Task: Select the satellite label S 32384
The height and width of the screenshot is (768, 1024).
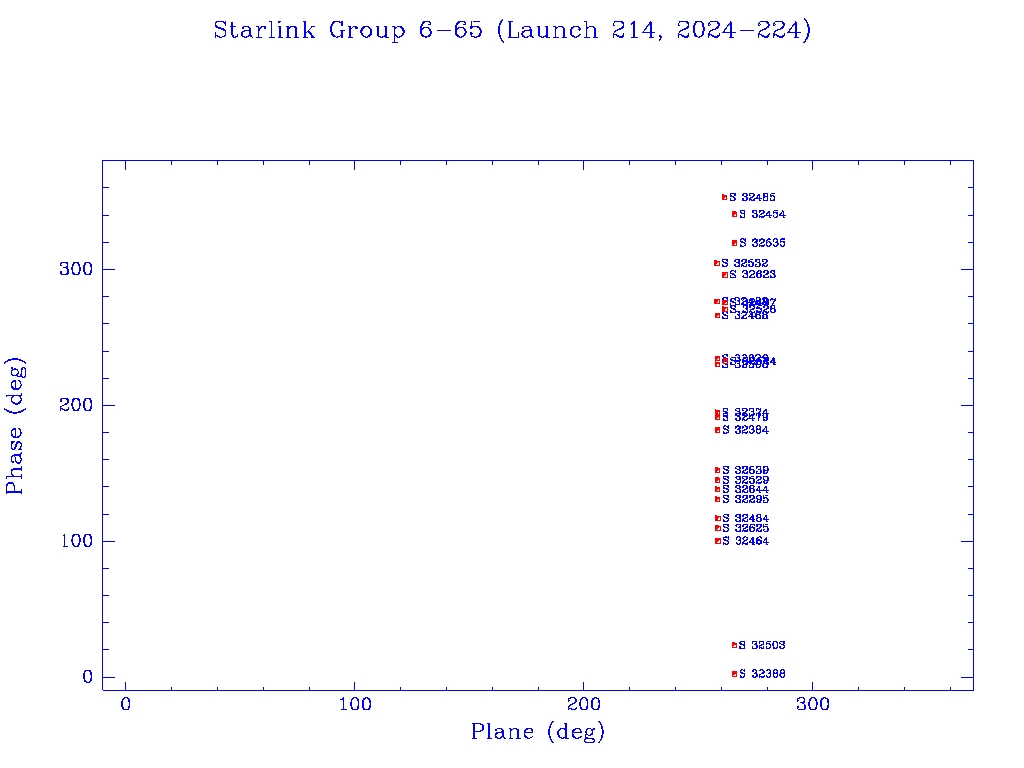Action: pos(745,430)
